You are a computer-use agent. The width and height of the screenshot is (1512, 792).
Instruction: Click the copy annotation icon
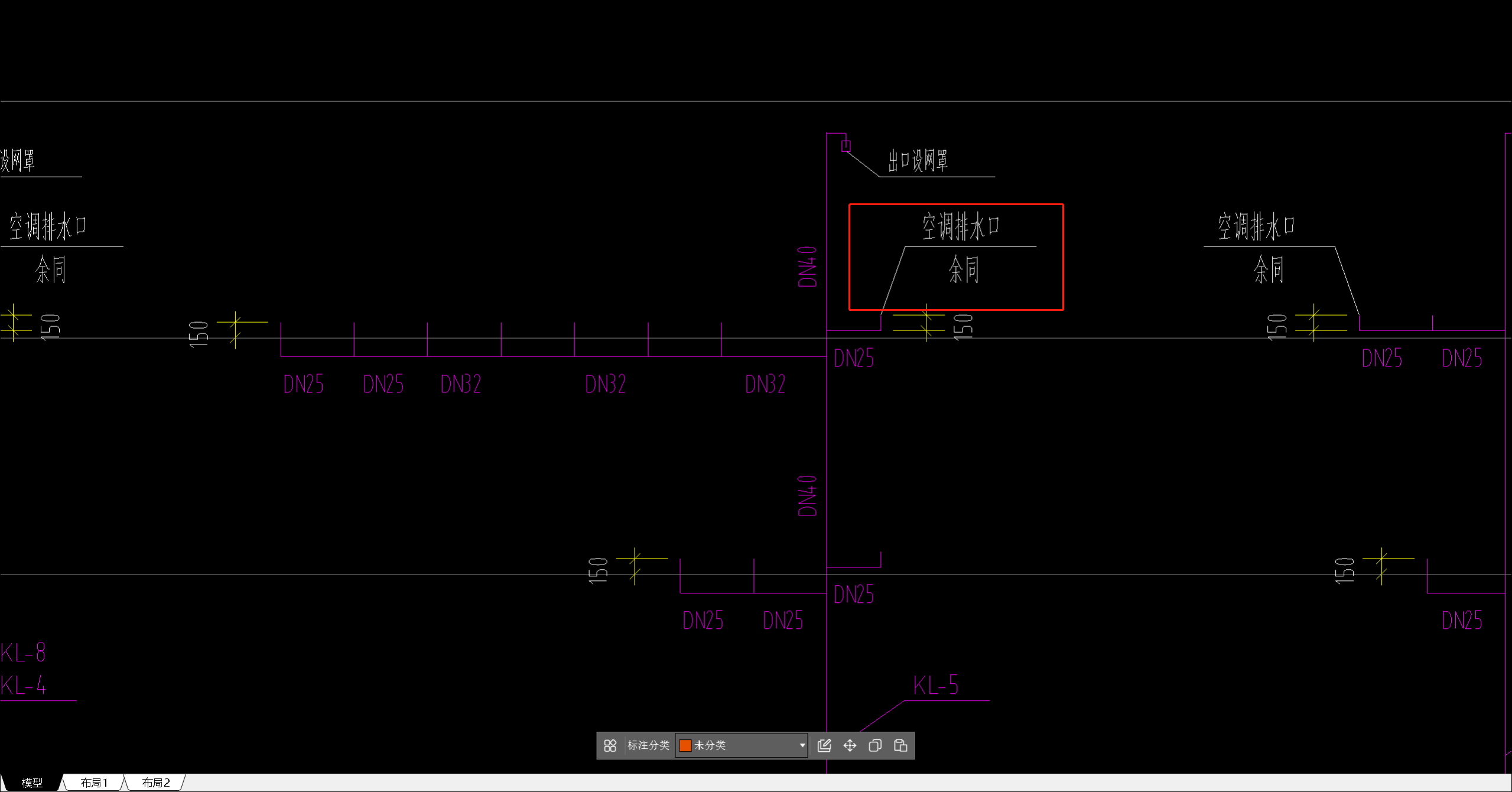[875, 745]
